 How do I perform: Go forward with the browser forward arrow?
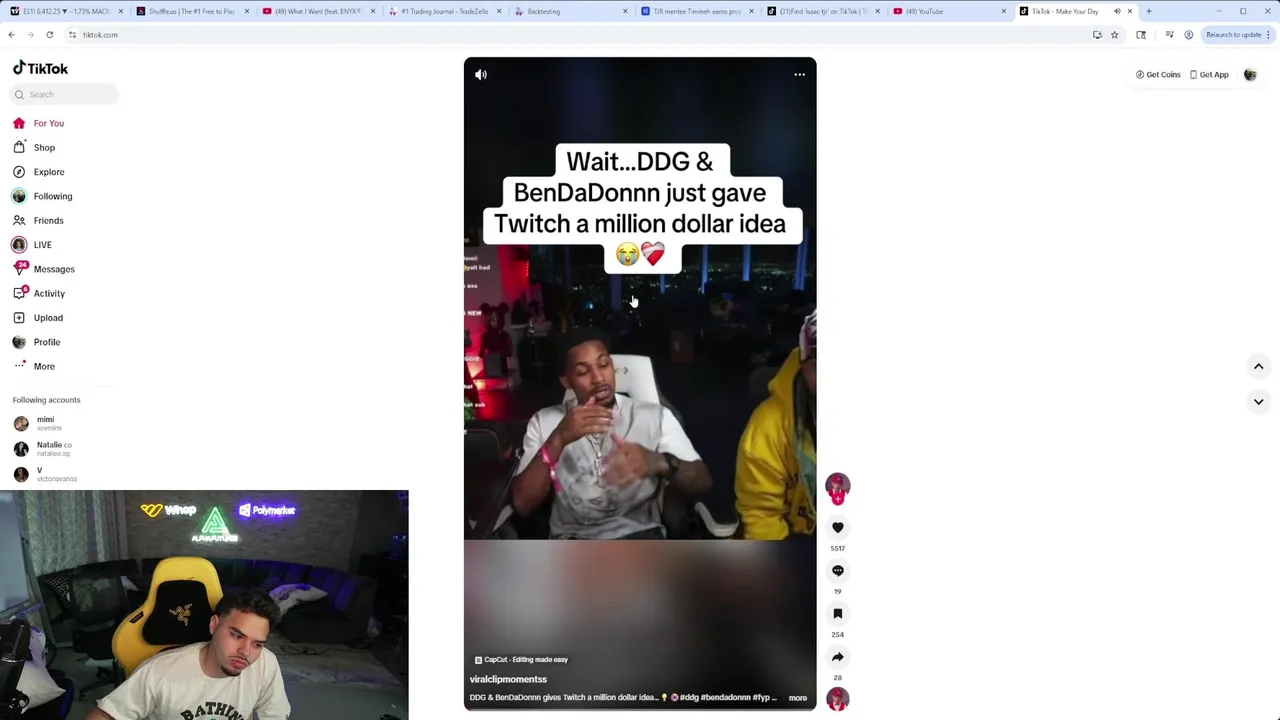coord(30,35)
